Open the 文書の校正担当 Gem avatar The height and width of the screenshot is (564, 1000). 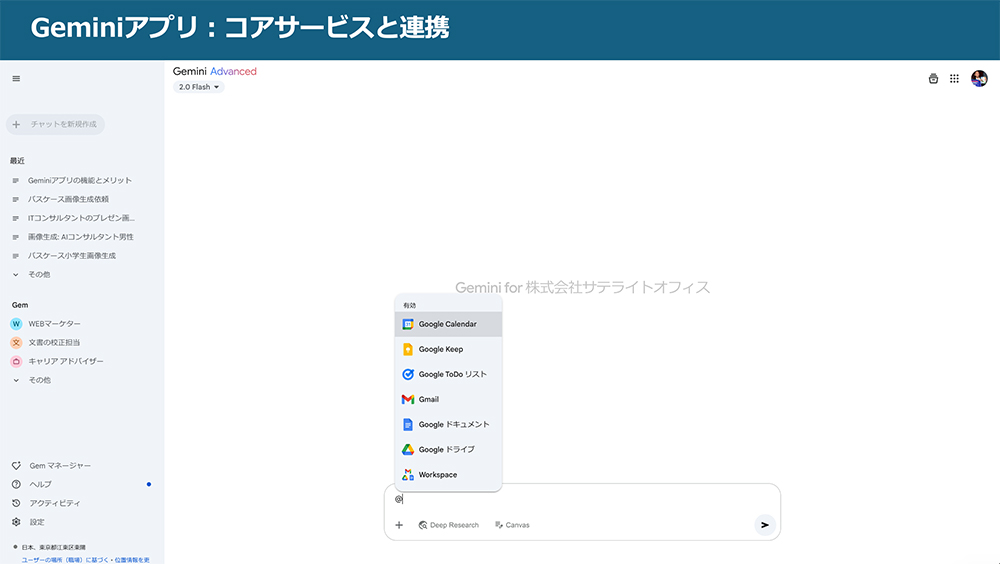click(17, 343)
